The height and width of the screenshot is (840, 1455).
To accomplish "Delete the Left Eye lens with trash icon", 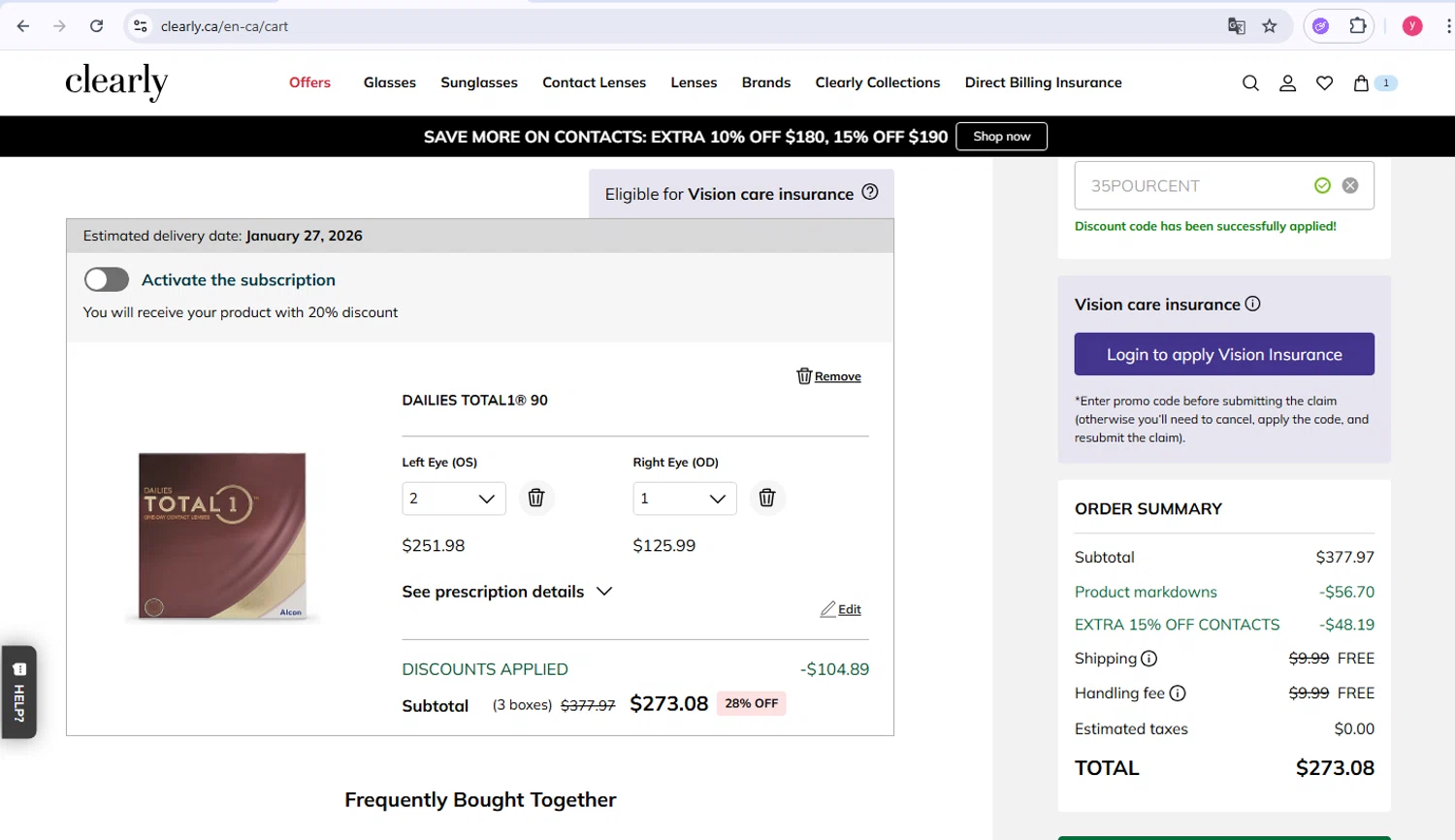I will pos(535,498).
